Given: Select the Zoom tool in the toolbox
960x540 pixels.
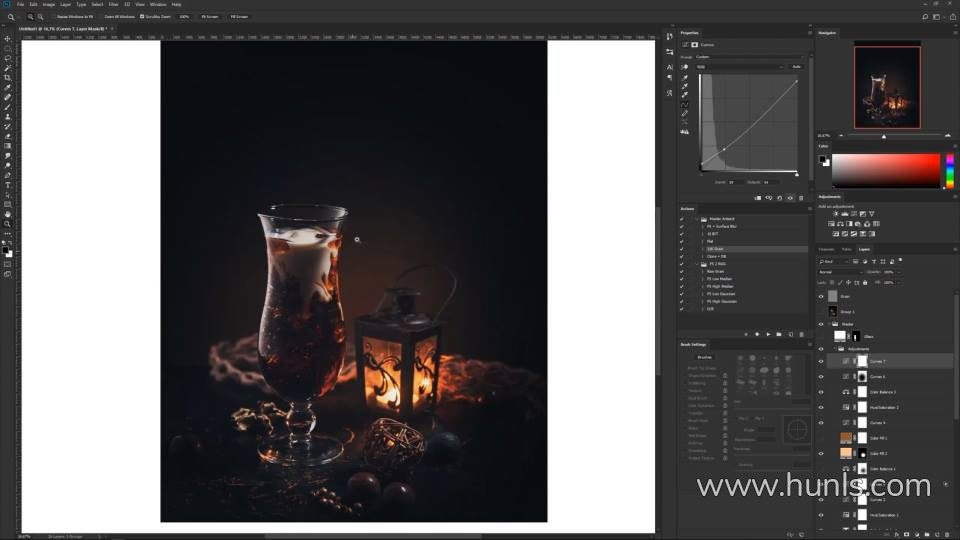Looking at the screenshot, I should point(7,224).
